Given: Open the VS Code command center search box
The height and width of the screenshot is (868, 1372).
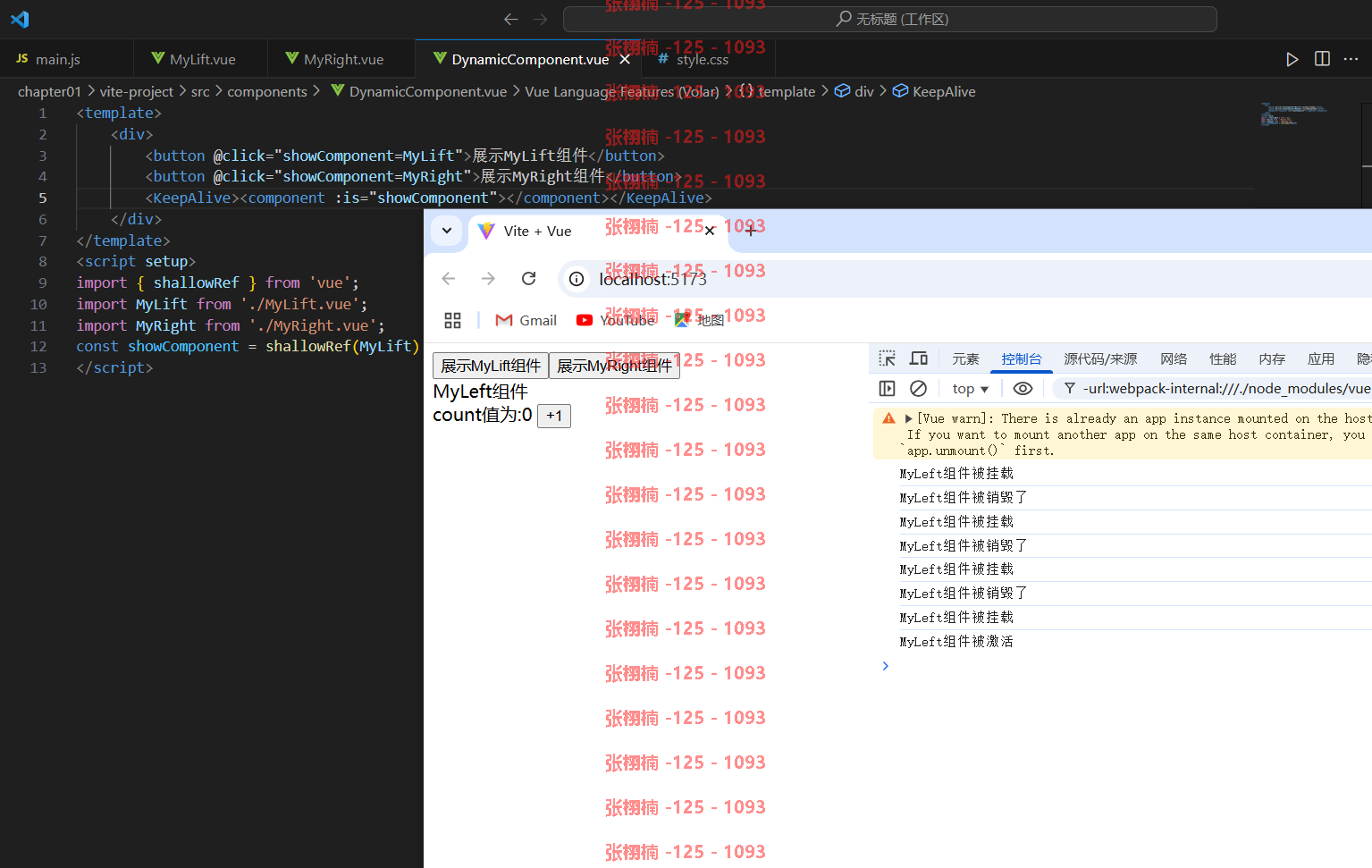Looking at the screenshot, I should point(890,19).
